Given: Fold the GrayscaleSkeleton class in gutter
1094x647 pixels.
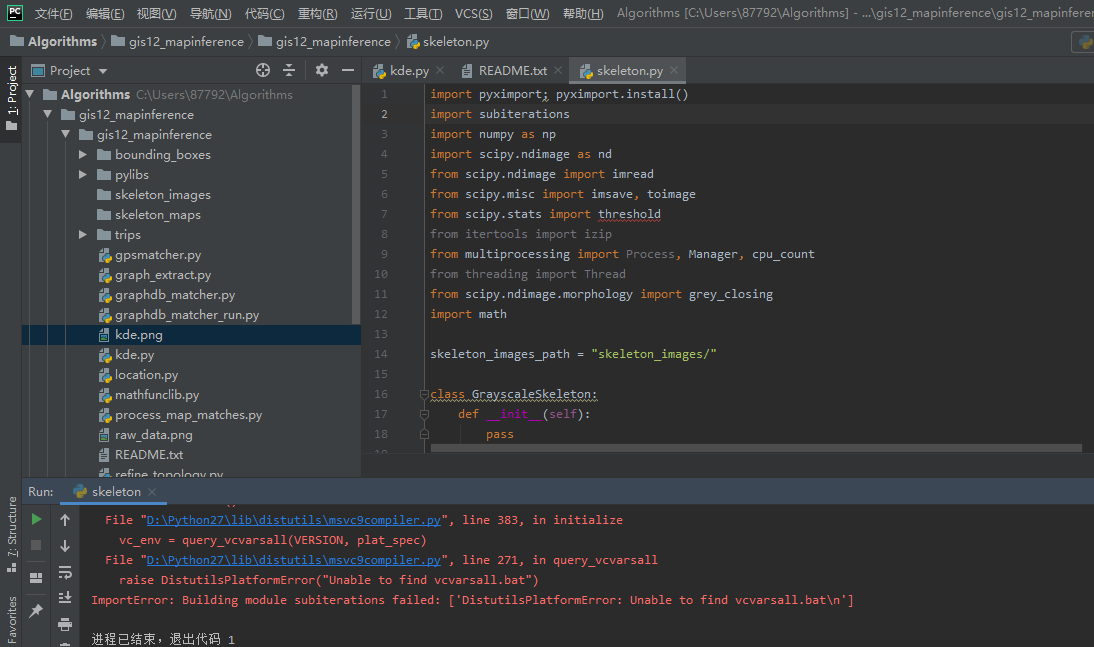Looking at the screenshot, I should pos(424,394).
